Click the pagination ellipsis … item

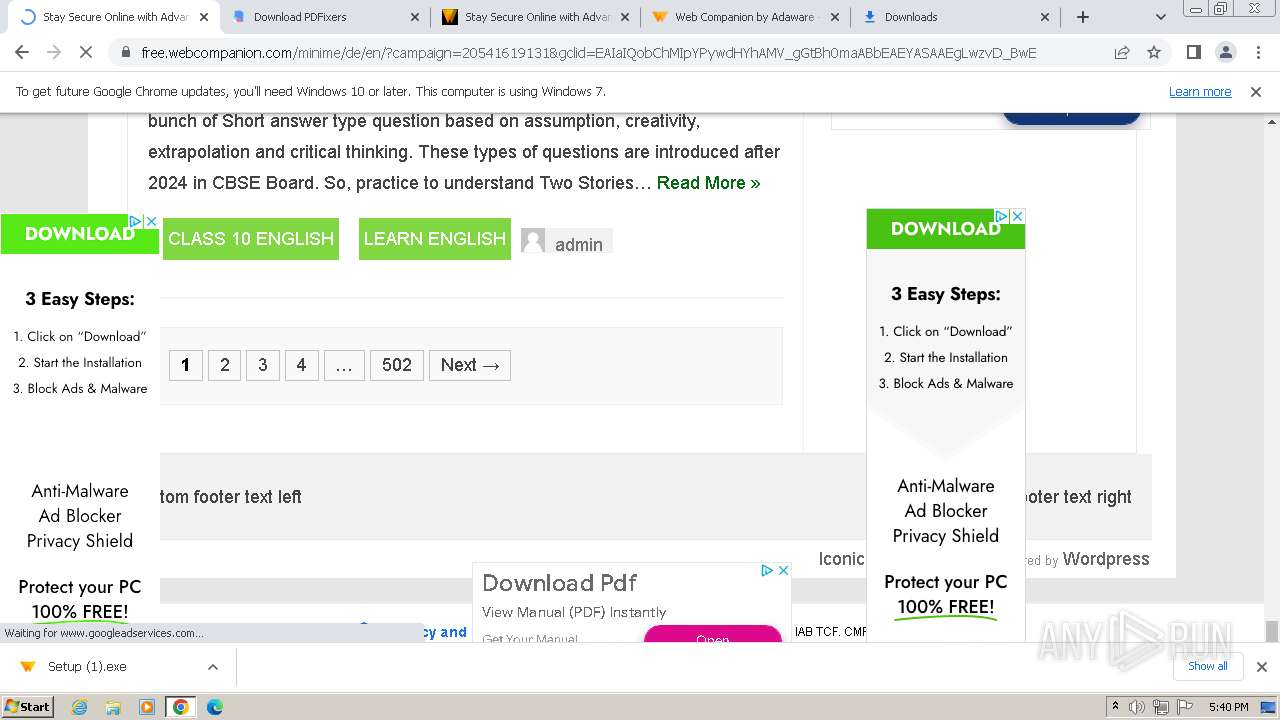pos(343,365)
